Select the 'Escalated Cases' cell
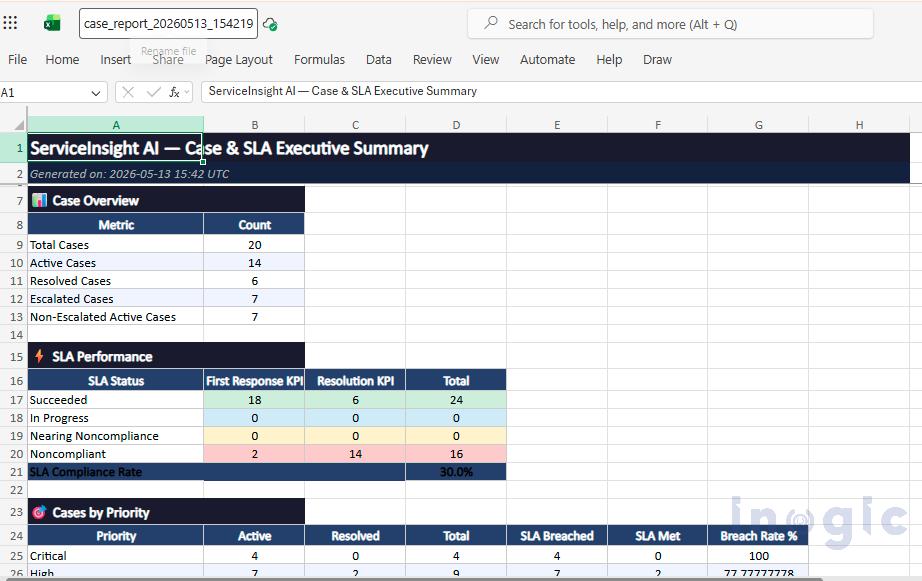Viewport: 922px width, 581px height. coord(116,299)
